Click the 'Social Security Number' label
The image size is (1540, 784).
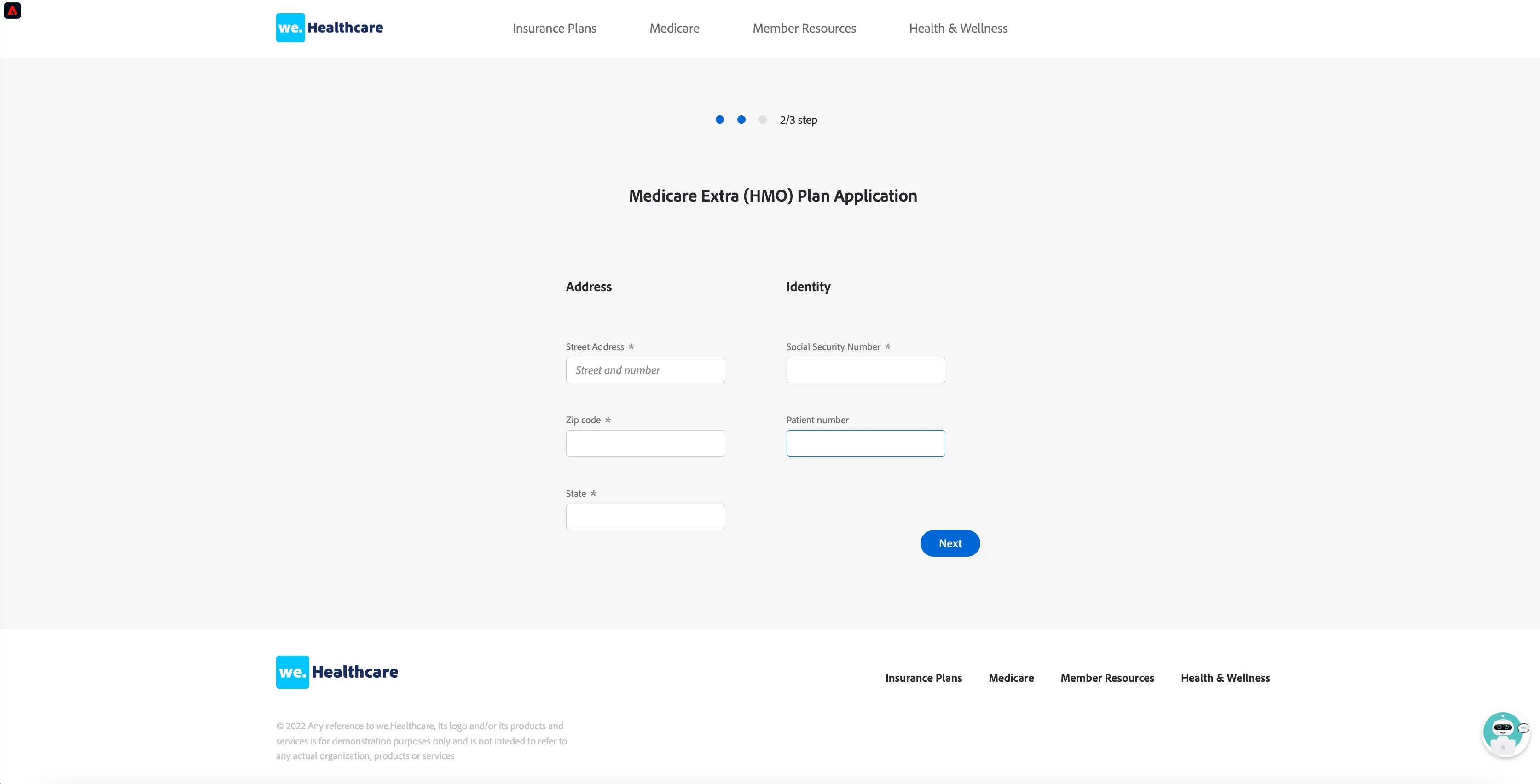[x=833, y=346]
